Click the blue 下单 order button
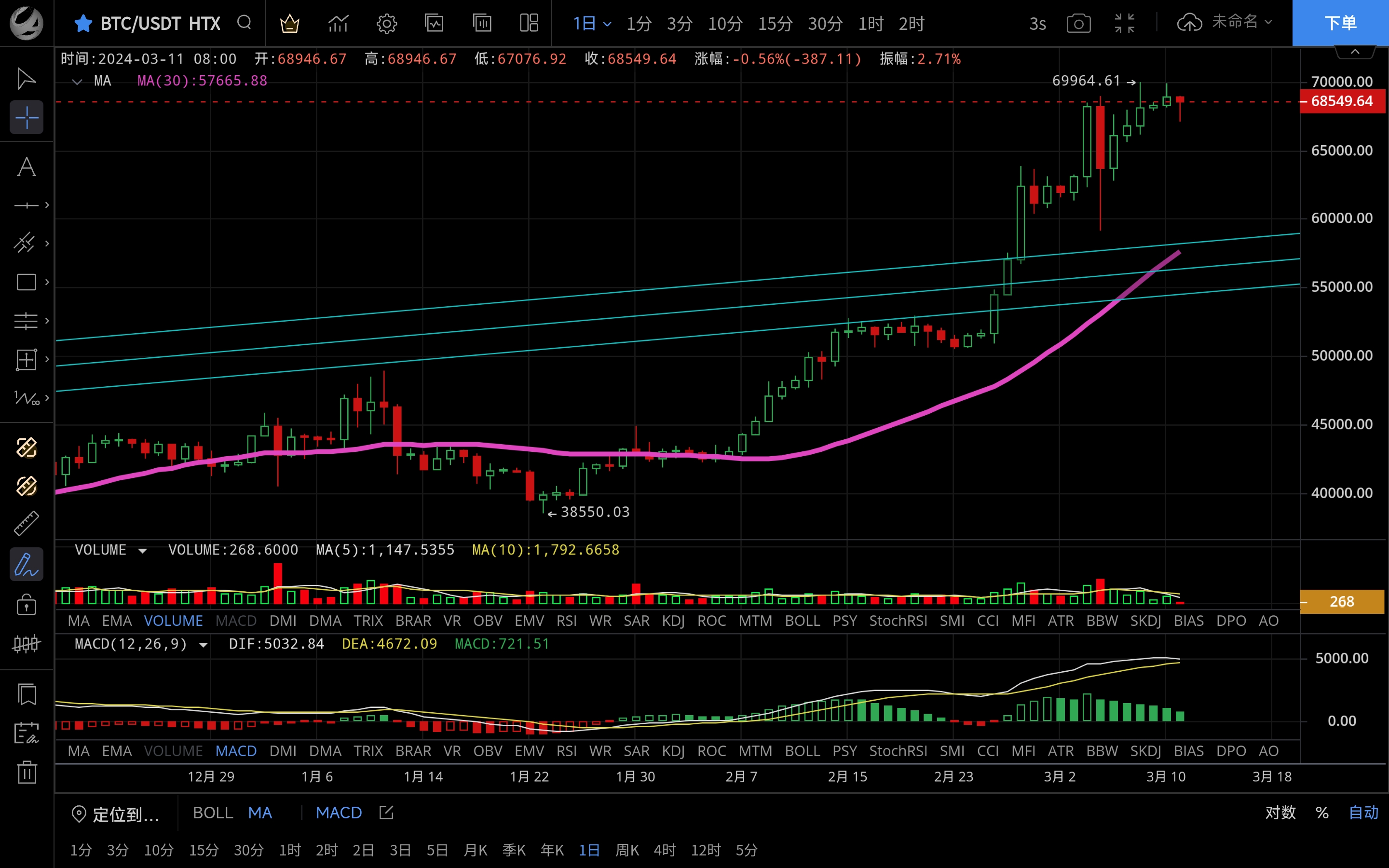Viewport: 1389px width, 868px height. (1340, 23)
